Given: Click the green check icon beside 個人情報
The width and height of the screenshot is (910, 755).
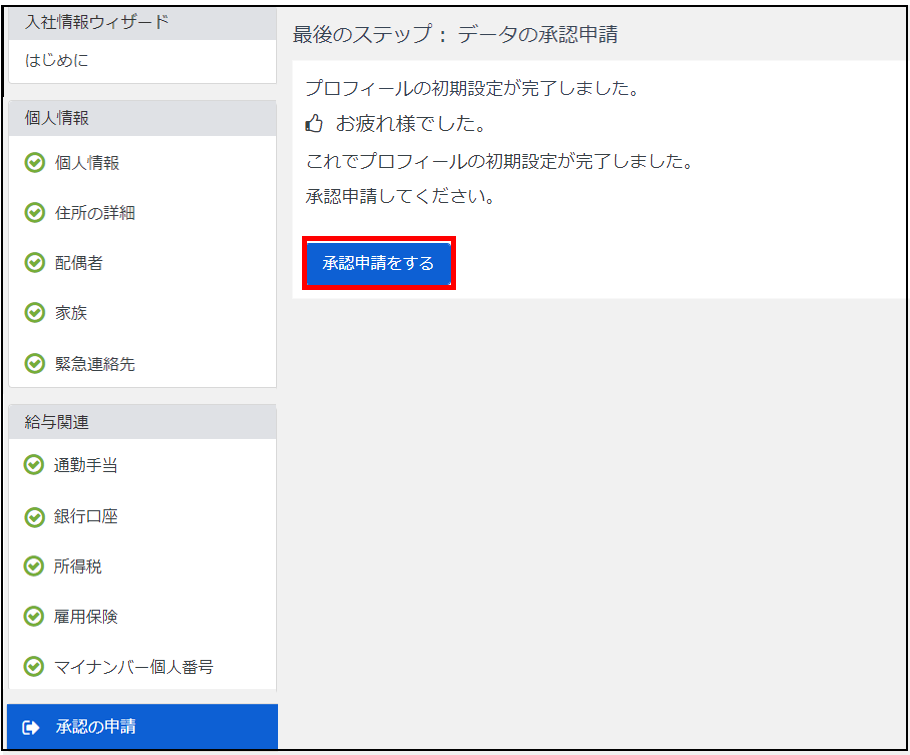Looking at the screenshot, I should [35, 163].
